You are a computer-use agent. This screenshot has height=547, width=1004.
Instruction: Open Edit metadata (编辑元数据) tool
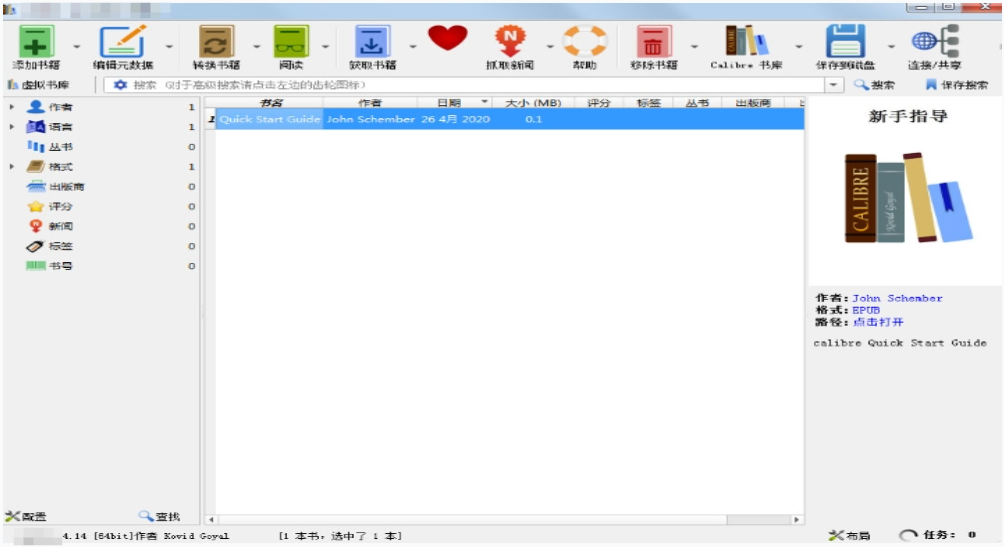click(x=122, y=42)
